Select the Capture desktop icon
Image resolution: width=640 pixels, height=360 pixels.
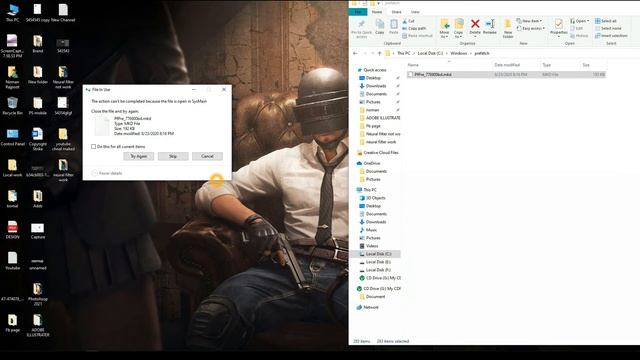pos(38,230)
